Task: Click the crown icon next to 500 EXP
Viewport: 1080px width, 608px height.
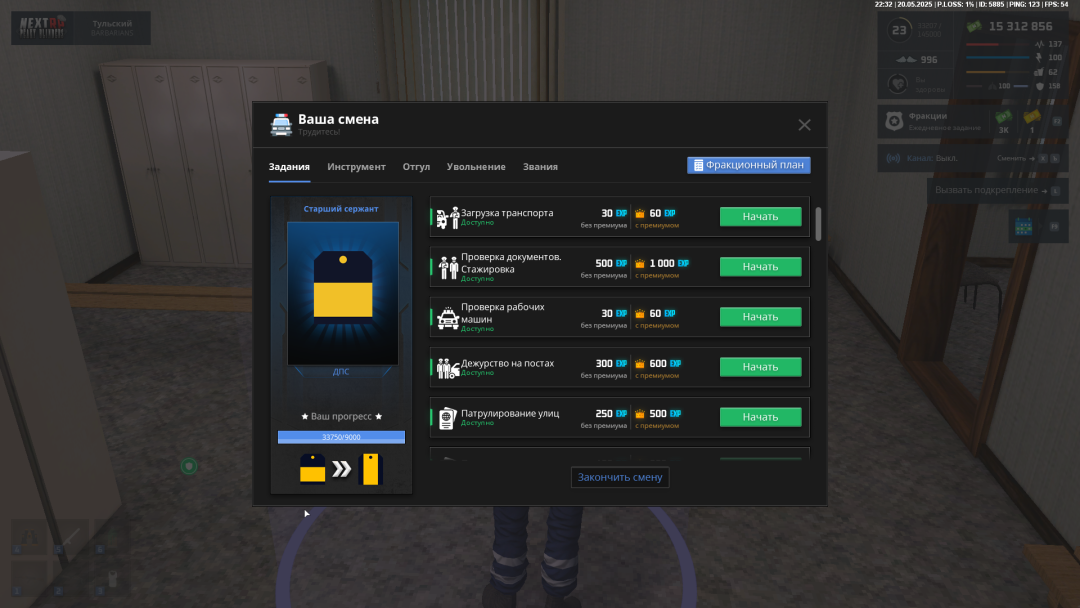Action: 640,414
